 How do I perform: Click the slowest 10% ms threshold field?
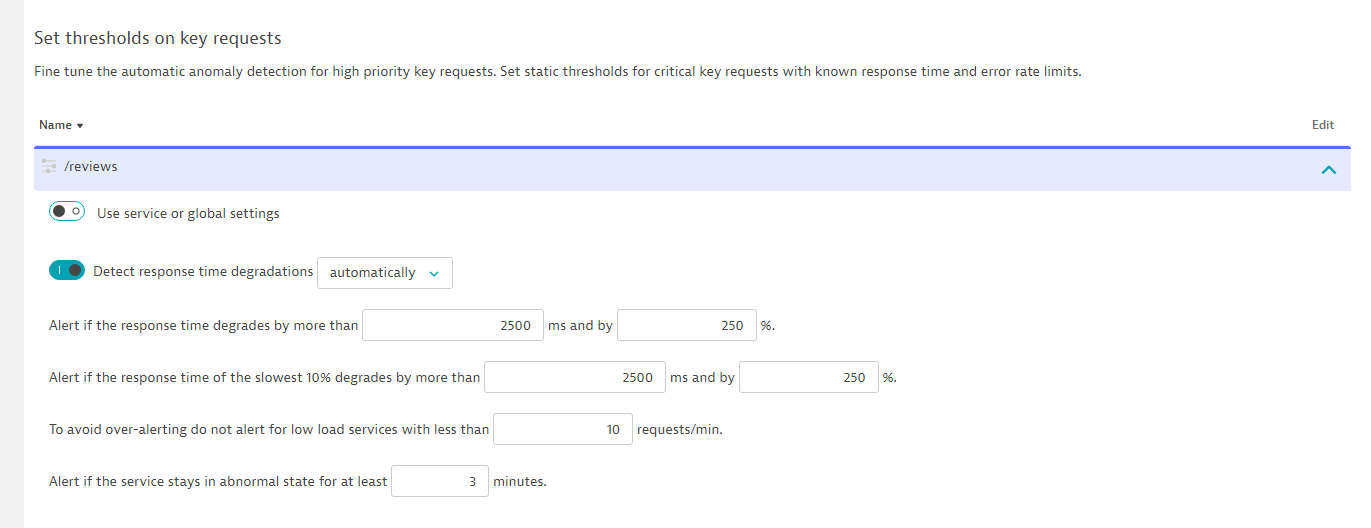click(x=574, y=377)
